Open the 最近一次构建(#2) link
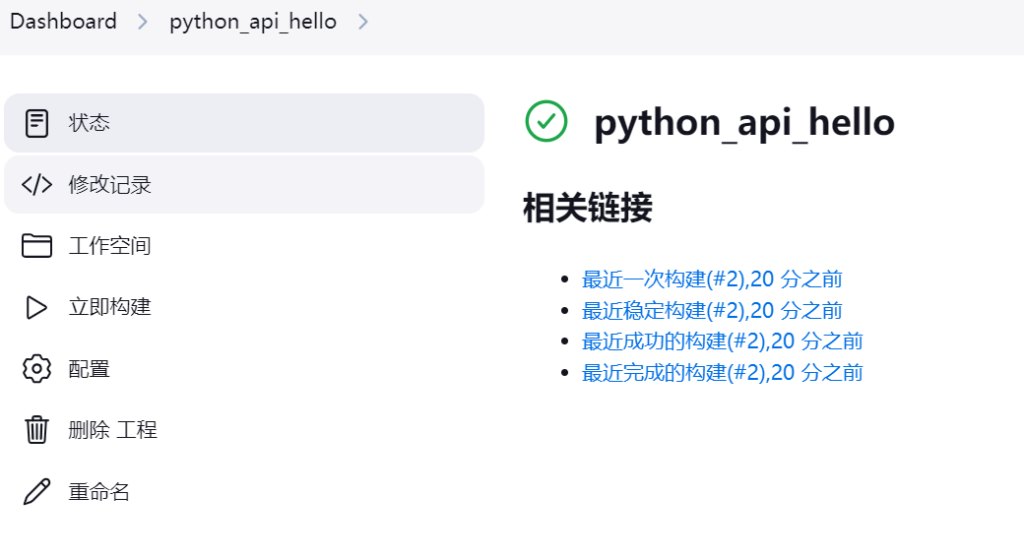 712,279
